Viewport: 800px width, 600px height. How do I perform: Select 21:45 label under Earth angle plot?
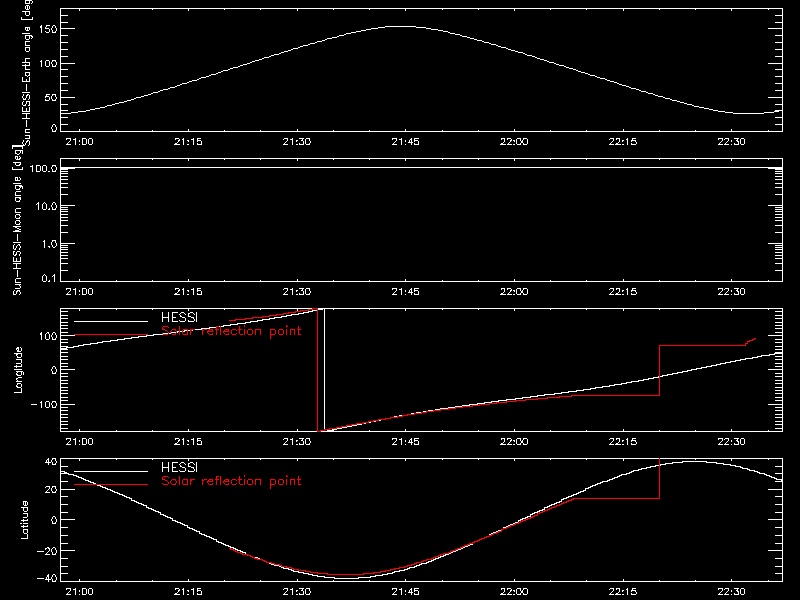(406, 142)
